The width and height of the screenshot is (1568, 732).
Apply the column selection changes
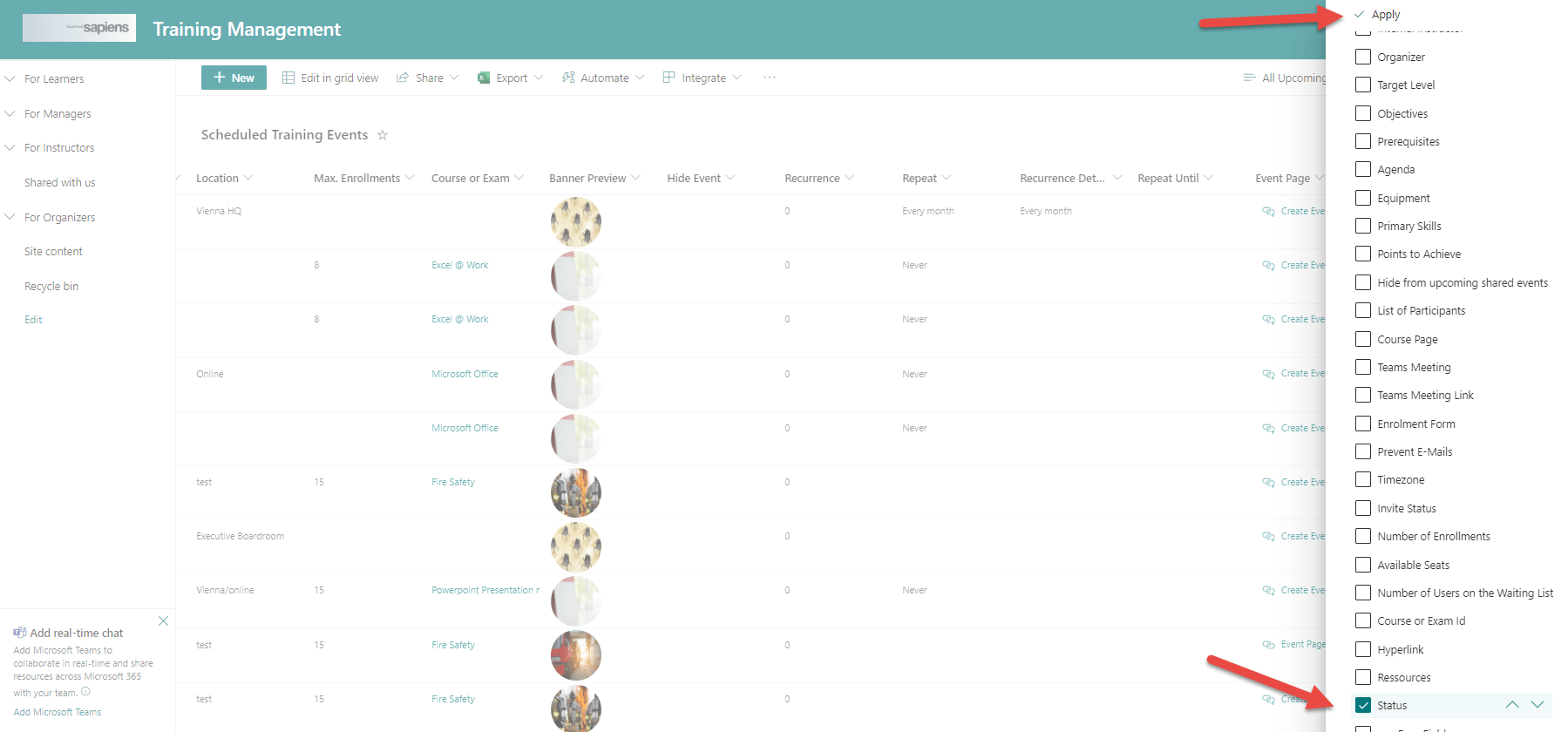click(1377, 14)
